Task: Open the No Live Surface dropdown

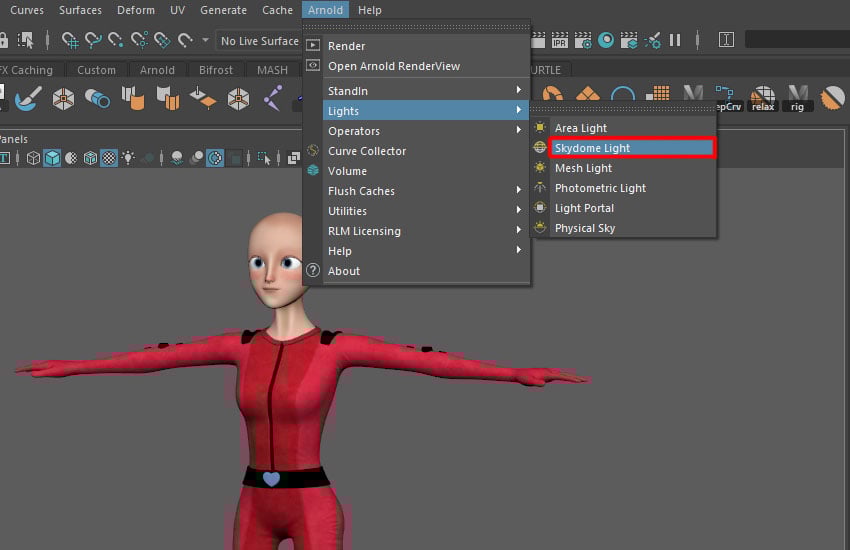Action: click(x=259, y=41)
